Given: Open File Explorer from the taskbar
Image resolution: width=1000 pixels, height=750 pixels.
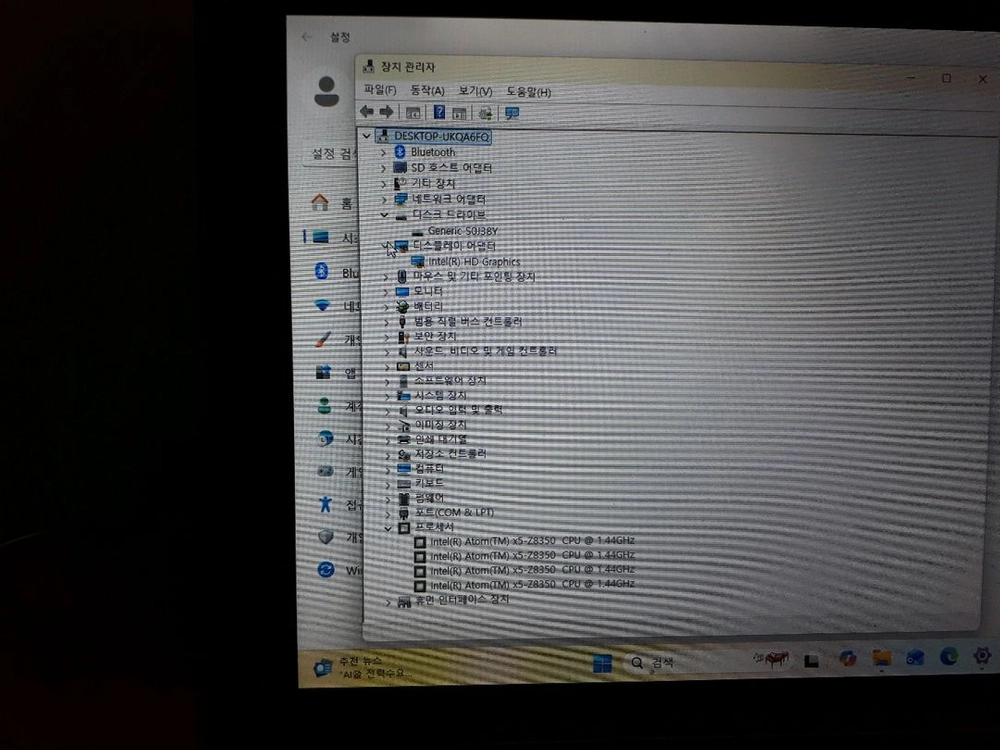Looking at the screenshot, I should pos(881,658).
